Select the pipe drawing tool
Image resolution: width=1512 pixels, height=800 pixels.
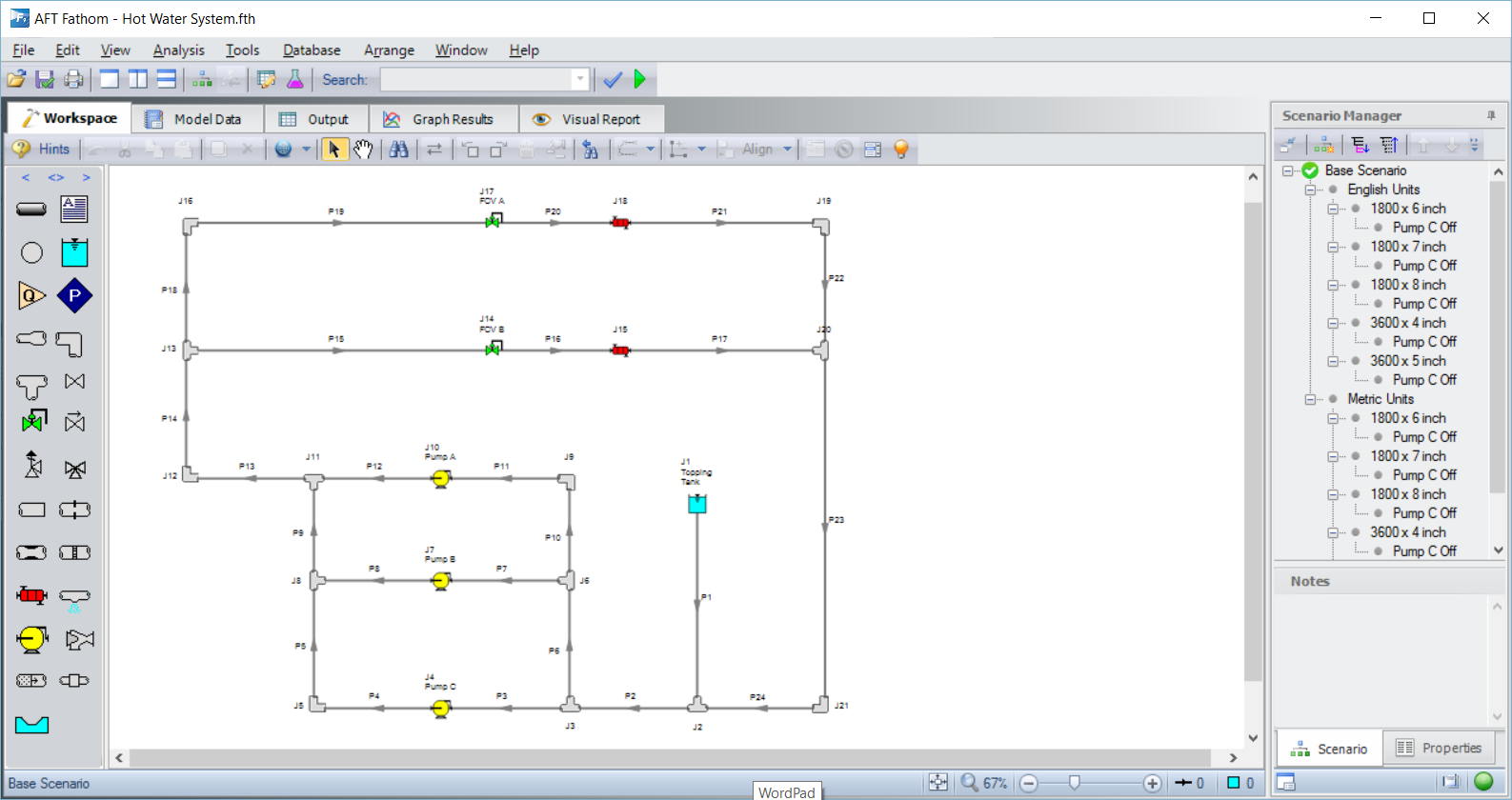pyautogui.click(x=31, y=209)
